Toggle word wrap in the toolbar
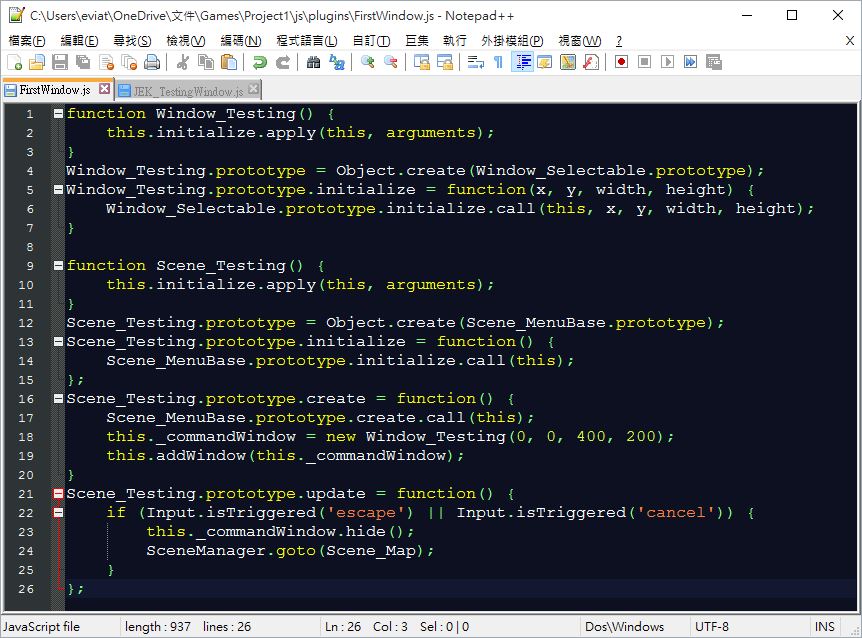862x638 pixels. pyautogui.click(x=476, y=62)
